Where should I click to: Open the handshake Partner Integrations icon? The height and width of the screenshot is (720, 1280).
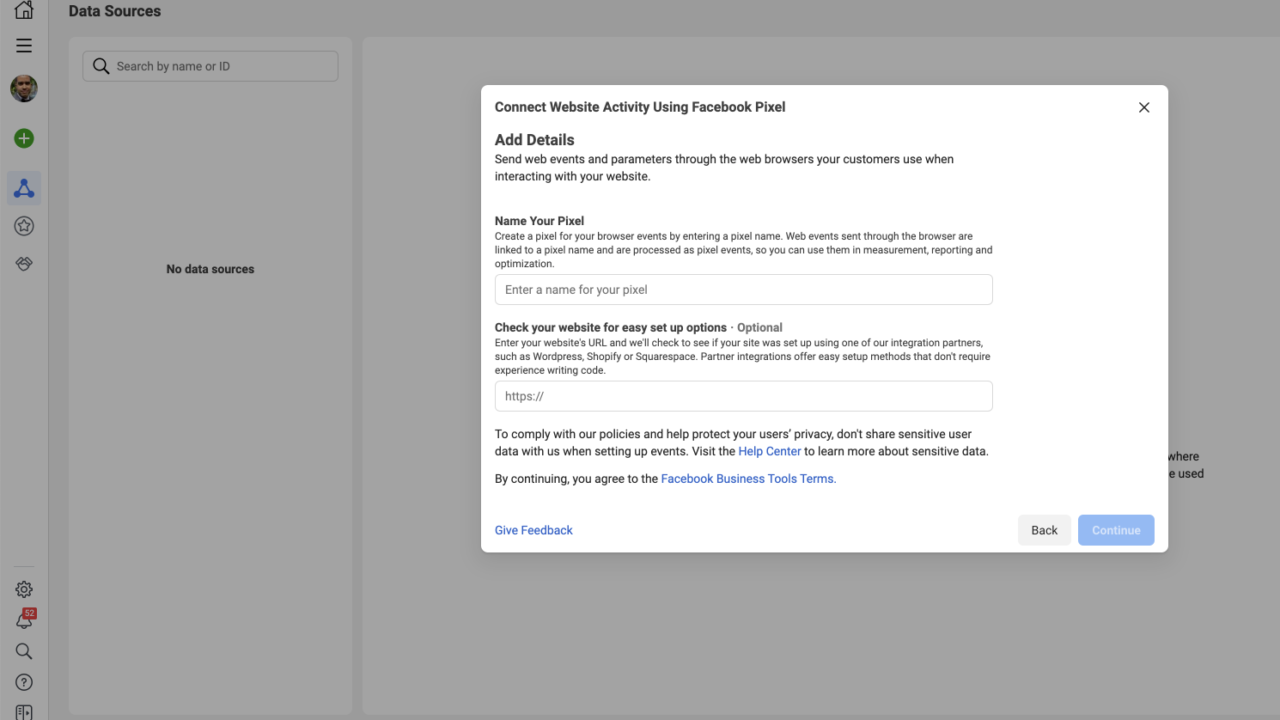coord(24,264)
